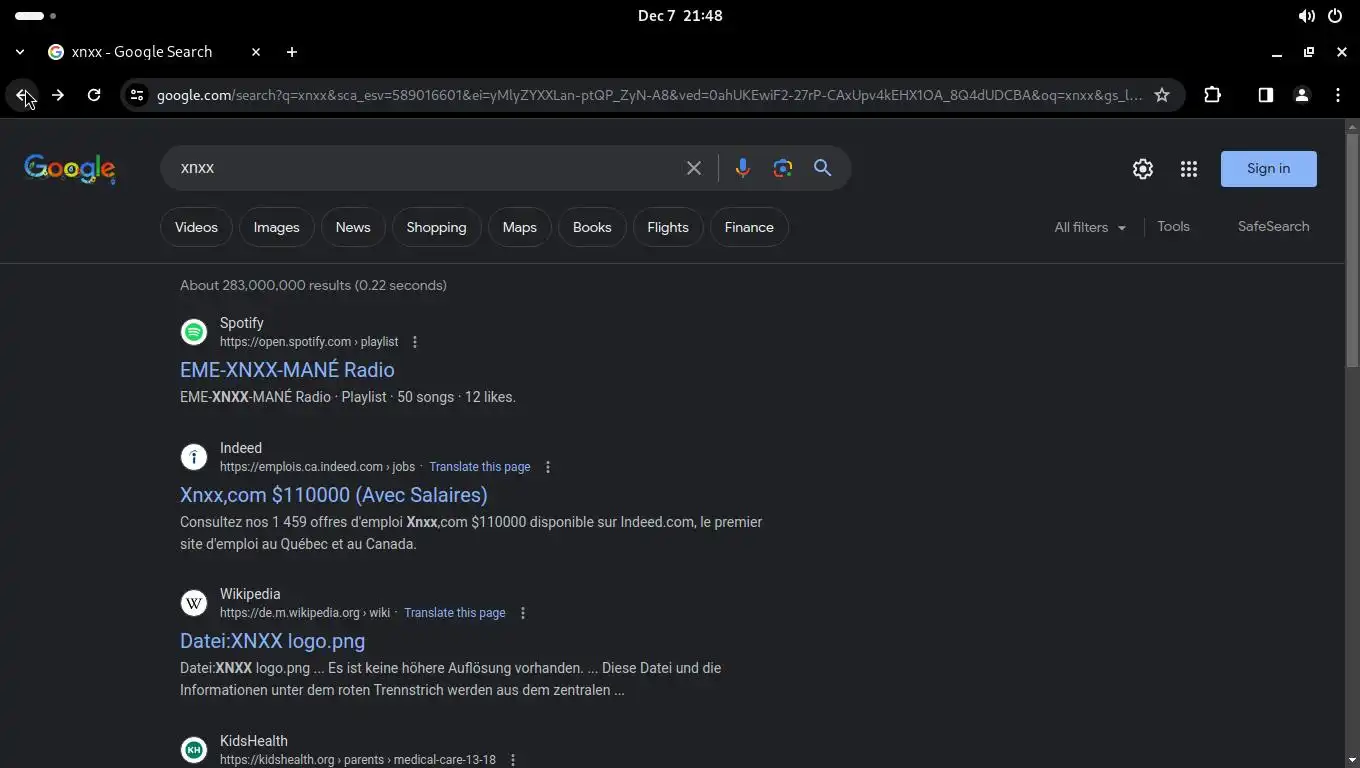This screenshot has height=768, width=1360.
Task: Toggle the browser side panel
Action: (x=1266, y=95)
